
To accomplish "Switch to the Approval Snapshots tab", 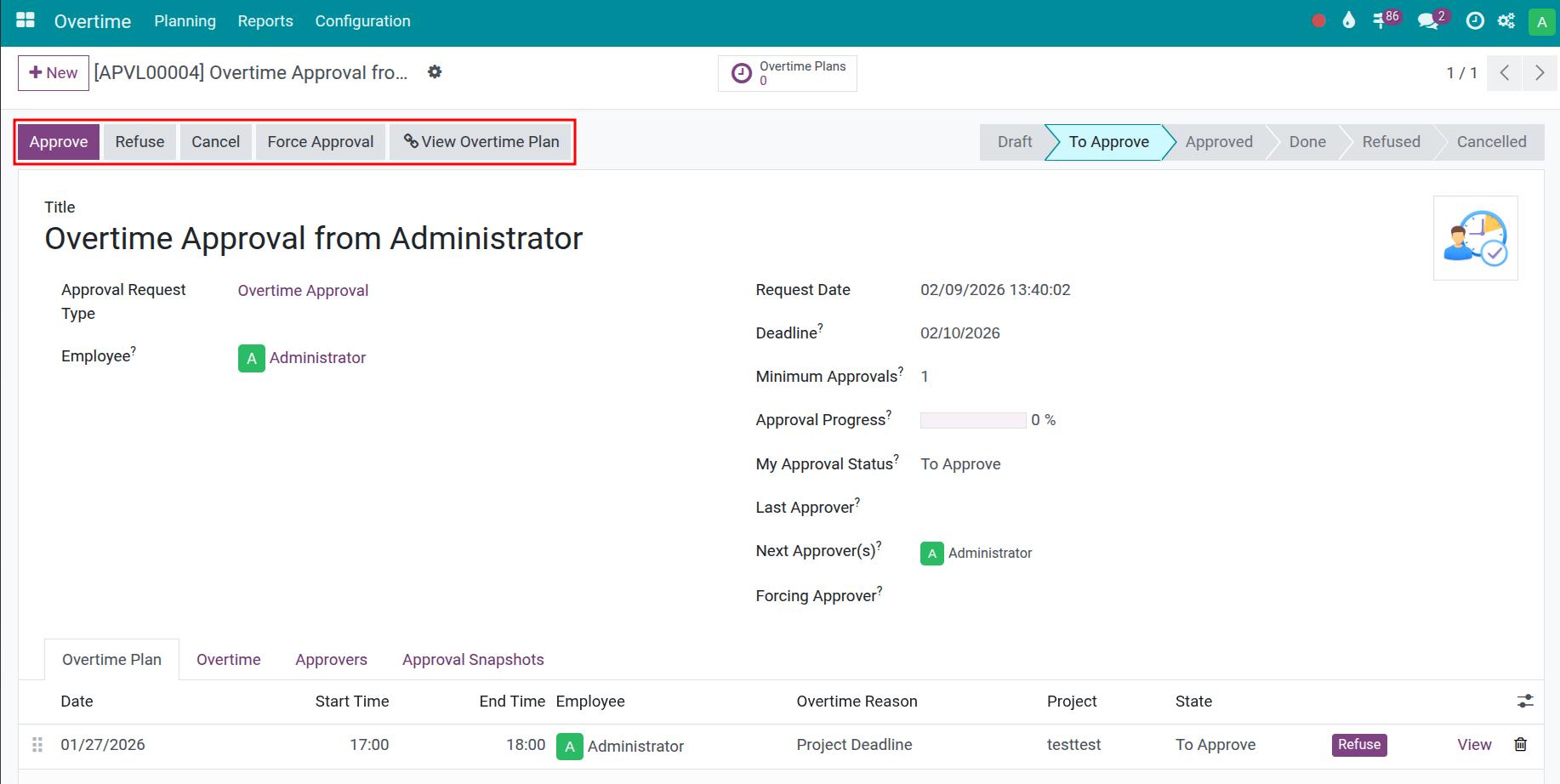I will (x=473, y=660).
